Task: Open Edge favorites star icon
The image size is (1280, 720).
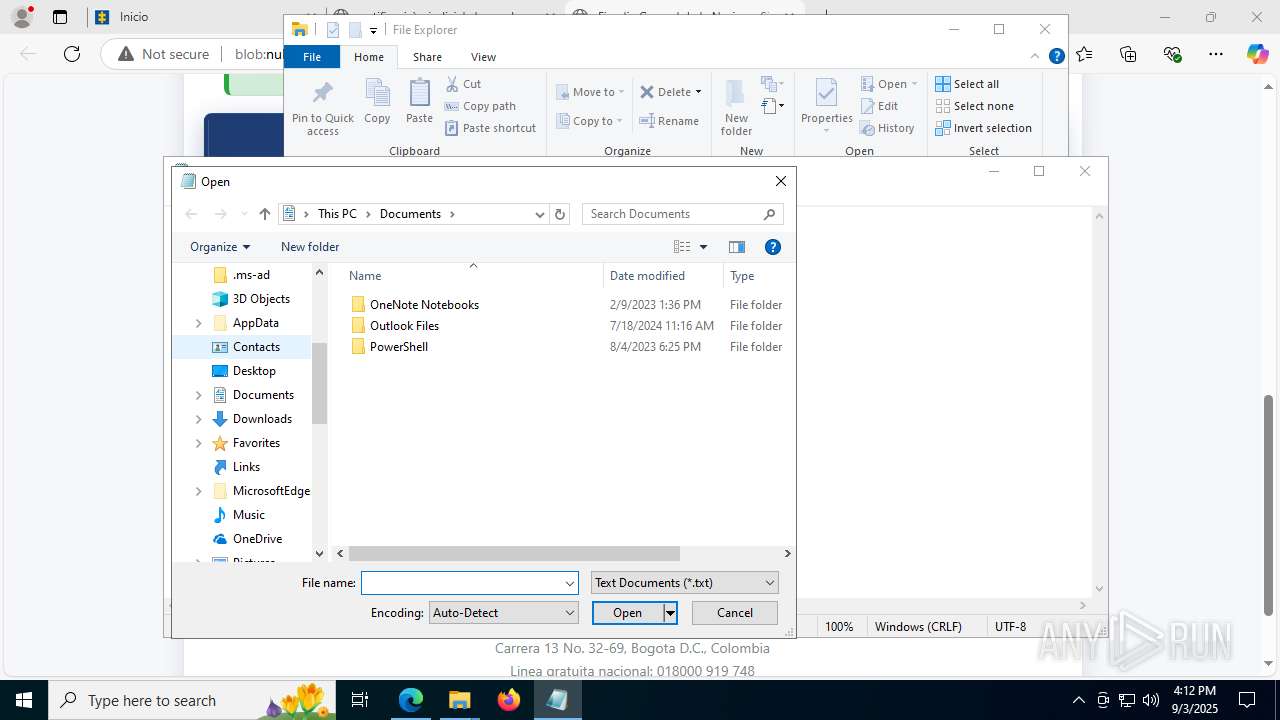Action: (x=1085, y=54)
